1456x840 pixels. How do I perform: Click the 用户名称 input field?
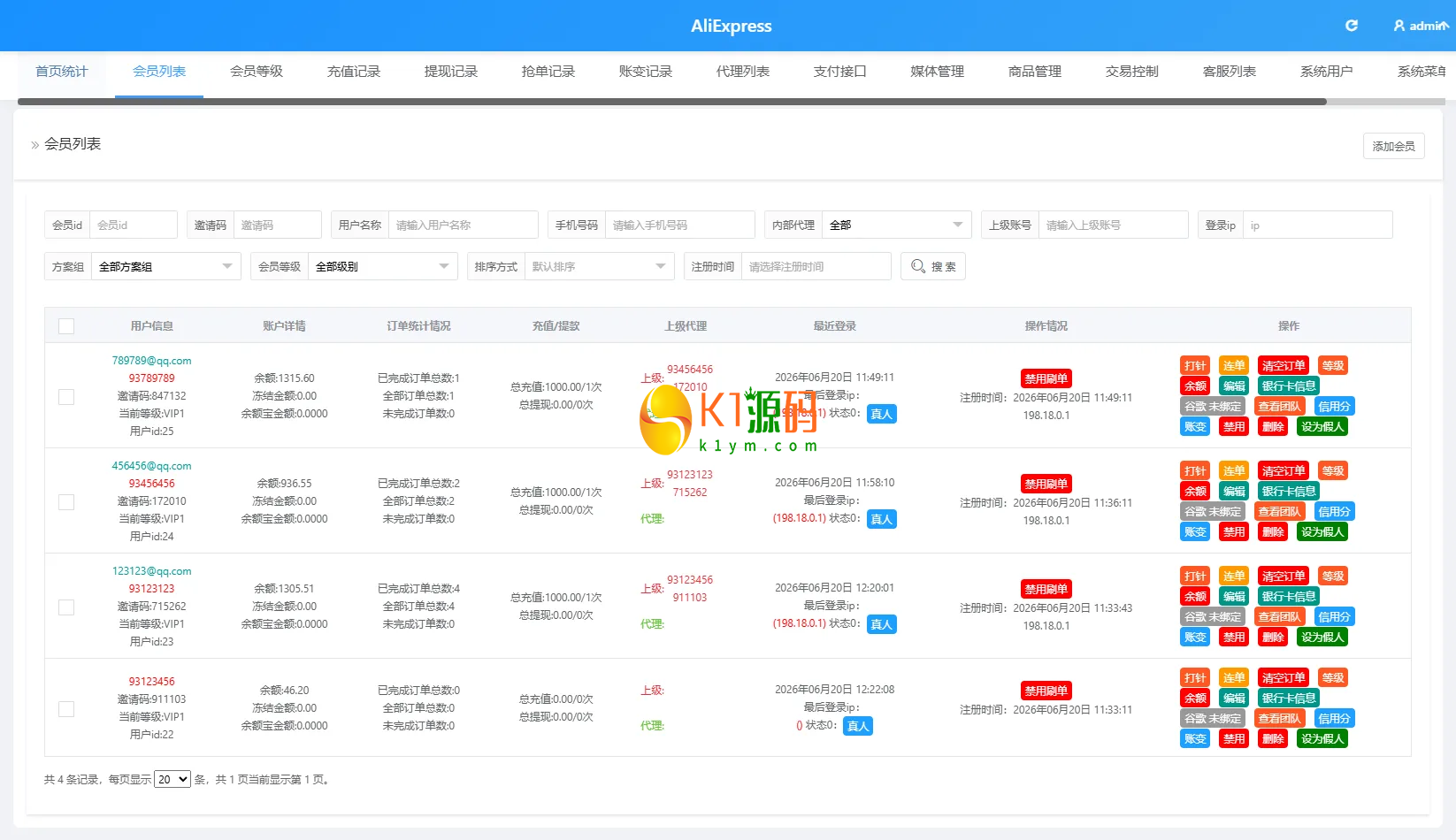[464, 225]
